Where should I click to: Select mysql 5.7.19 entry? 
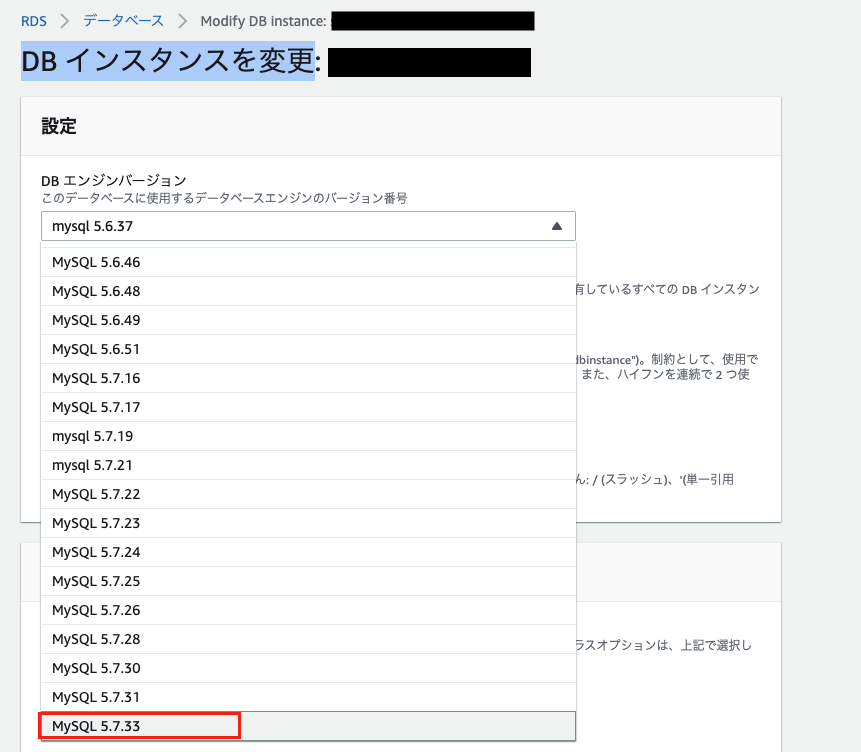coord(308,436)
